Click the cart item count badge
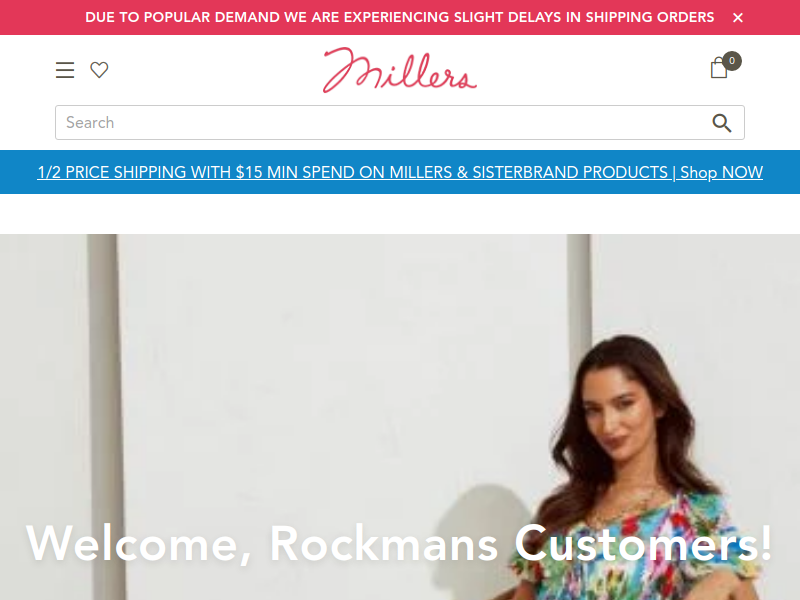 732,61
